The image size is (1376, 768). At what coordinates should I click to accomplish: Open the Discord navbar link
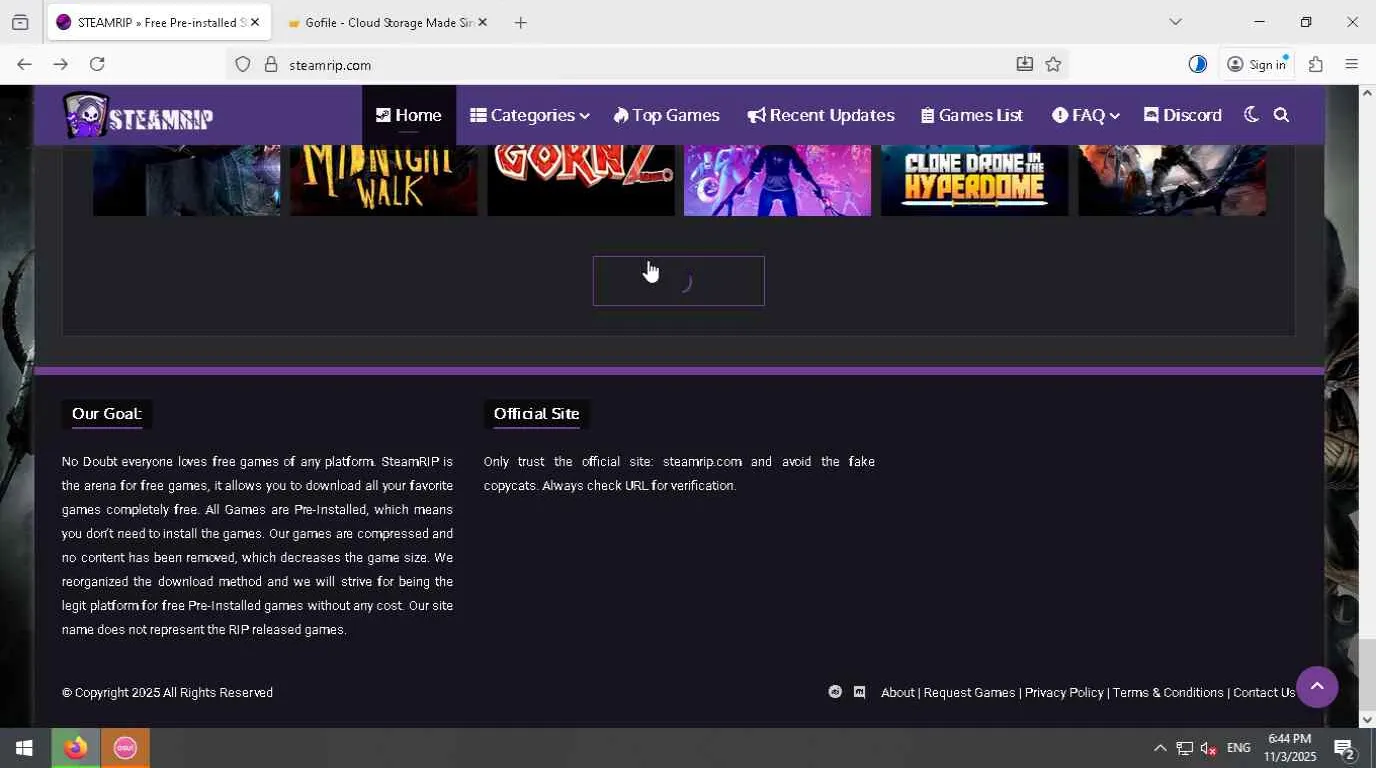point(1183,115)
